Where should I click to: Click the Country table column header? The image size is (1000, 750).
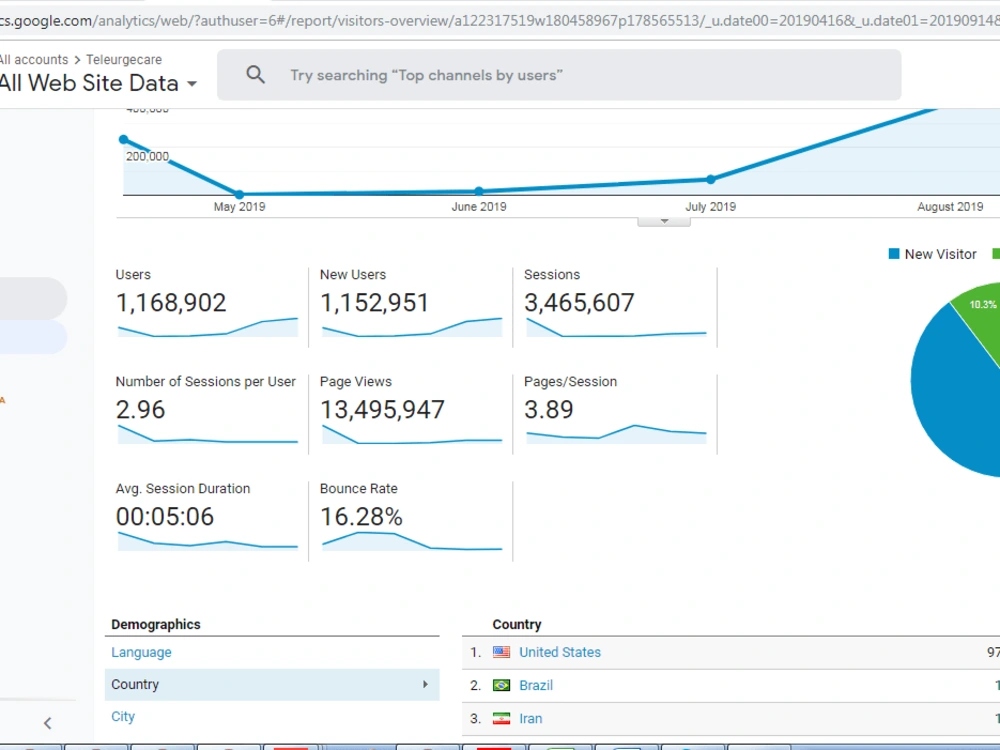click(x=517, y=624)
